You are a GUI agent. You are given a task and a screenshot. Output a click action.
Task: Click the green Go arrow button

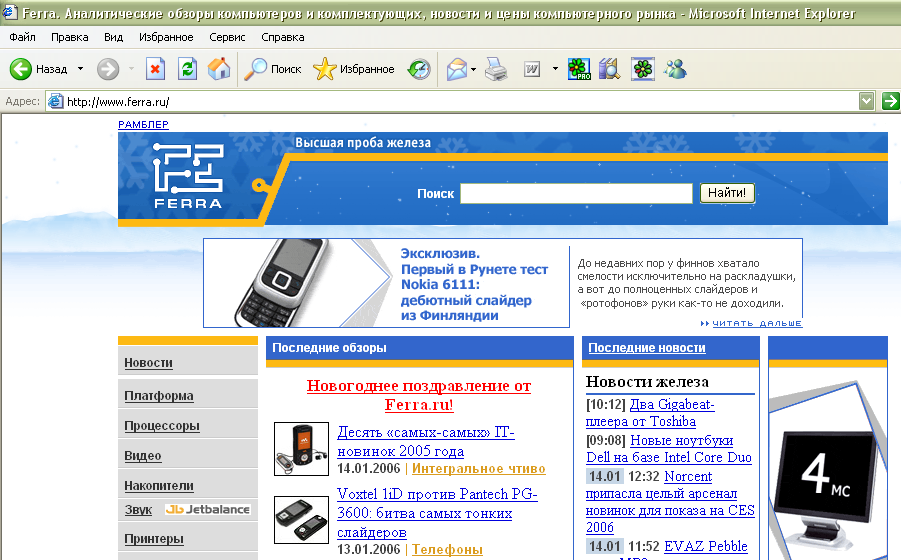click(891, 101)
